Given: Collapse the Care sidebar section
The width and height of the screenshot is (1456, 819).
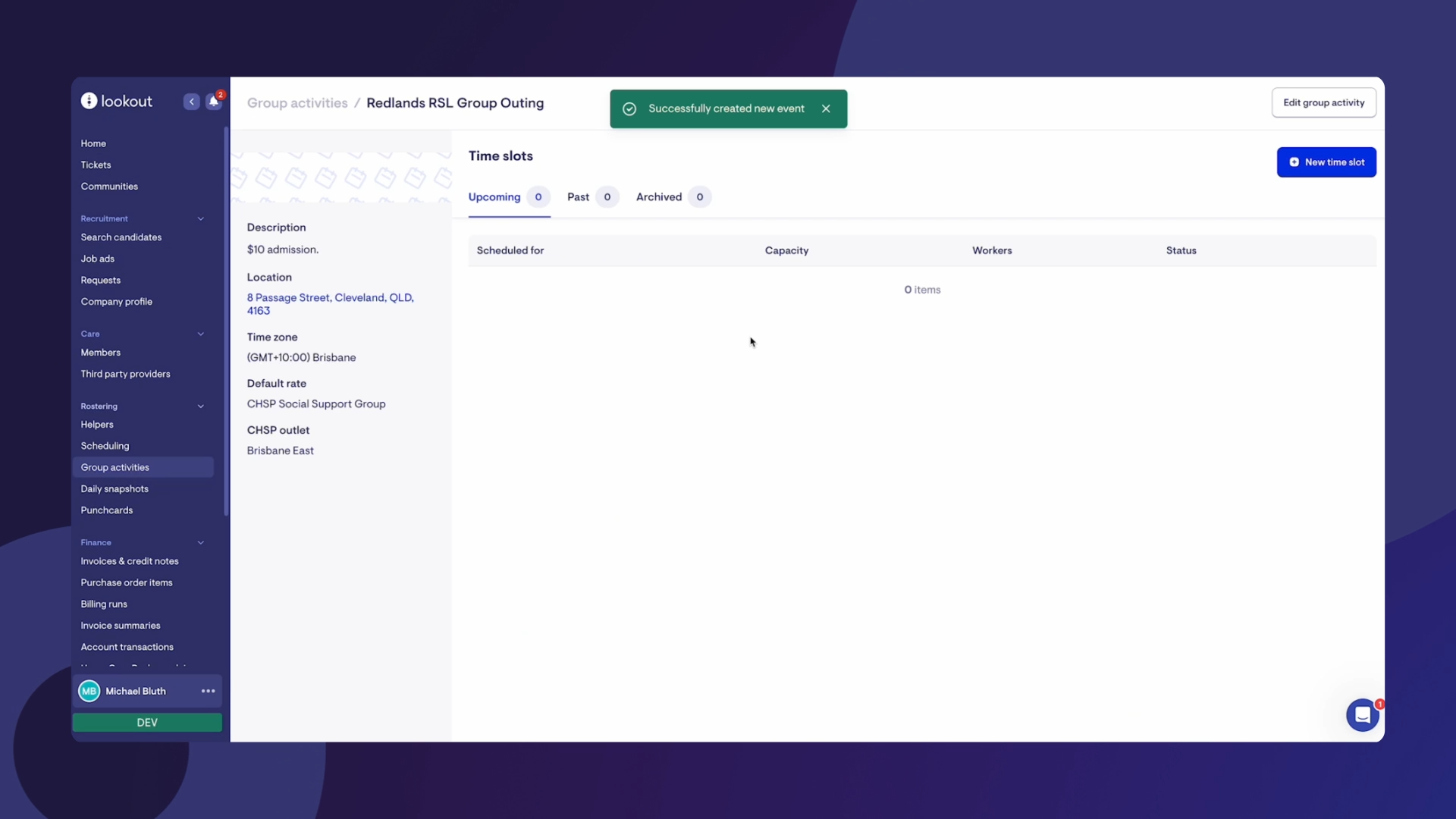Looking at the screenshot, I should [201, 334].
